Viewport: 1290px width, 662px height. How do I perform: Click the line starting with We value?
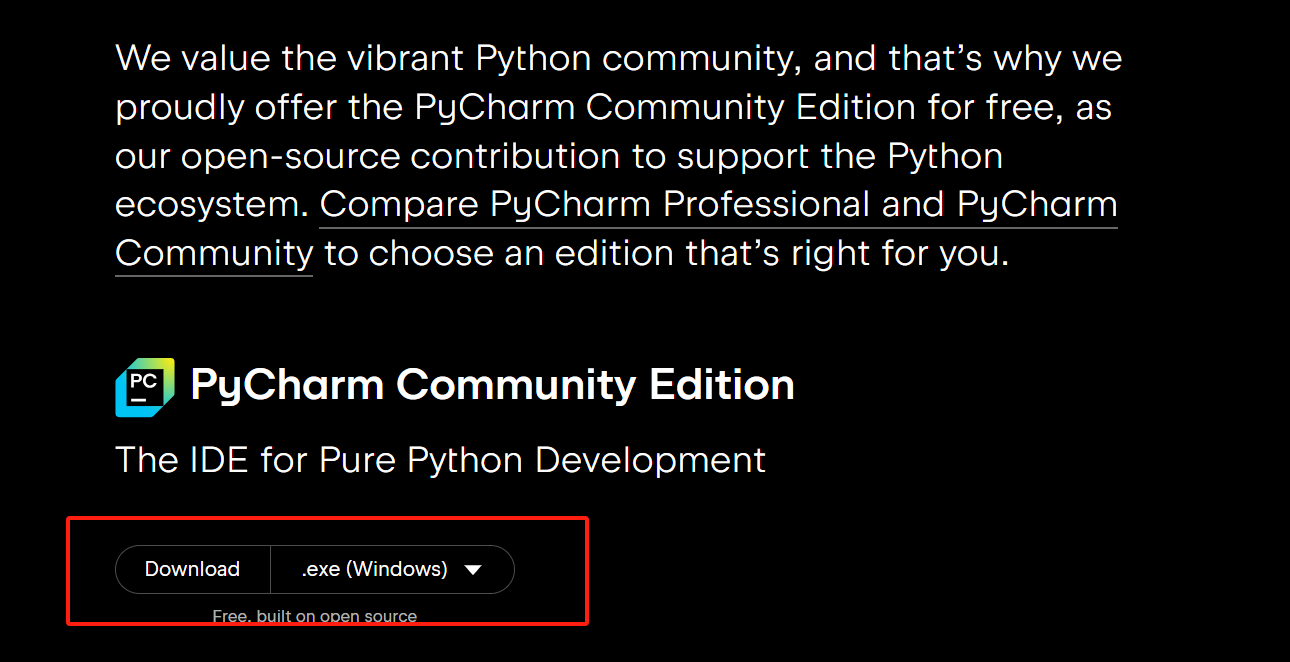[x=618, y=58]
